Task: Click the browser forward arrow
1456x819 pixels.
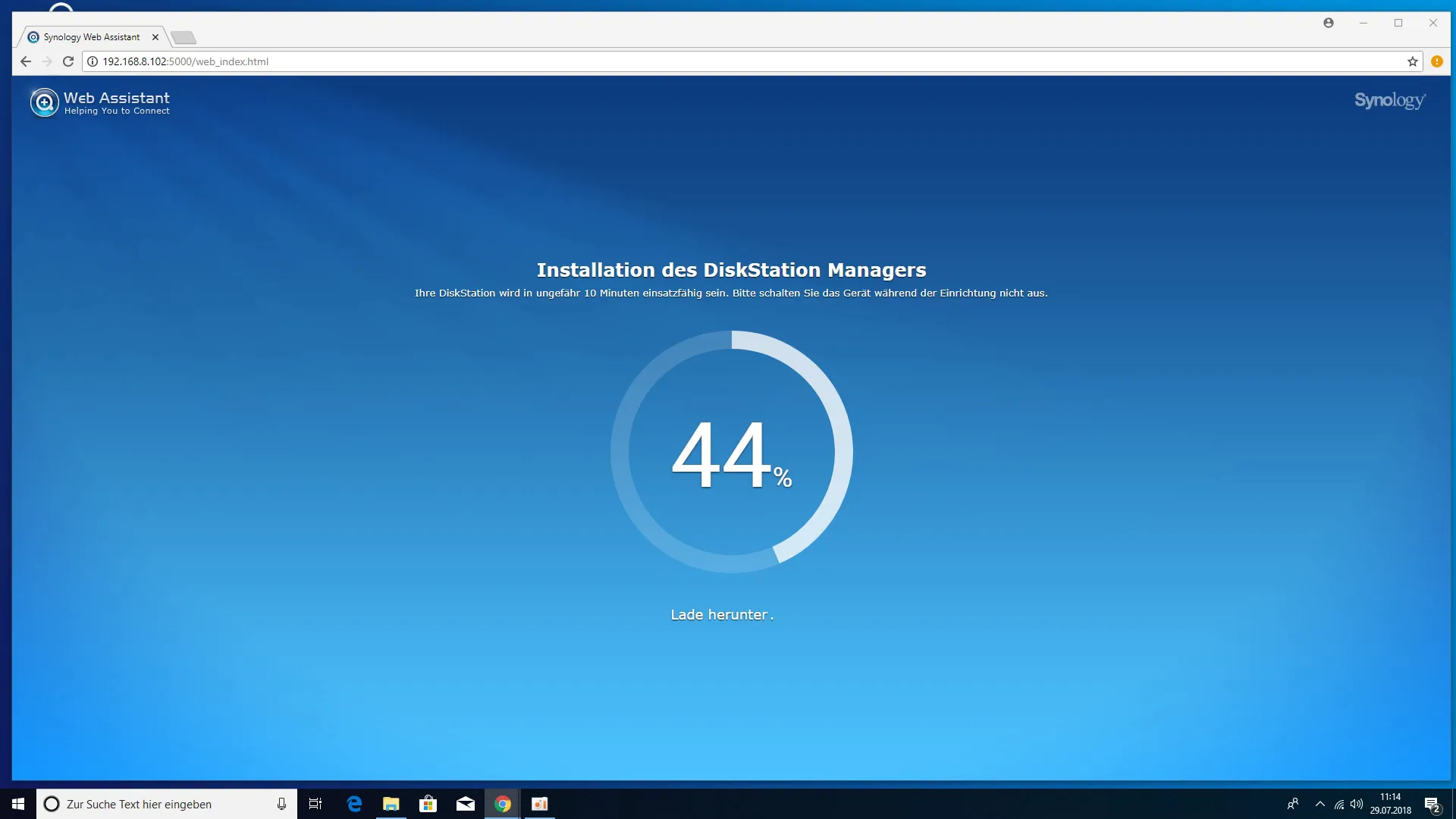Action: (x=47, y=61)
